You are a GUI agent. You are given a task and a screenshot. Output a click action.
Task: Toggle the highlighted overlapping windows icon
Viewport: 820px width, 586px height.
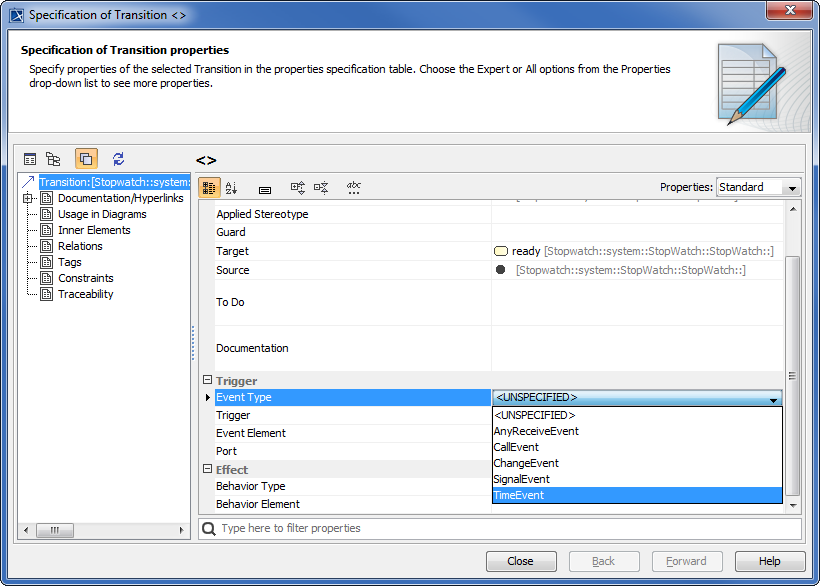click(86, 159)
